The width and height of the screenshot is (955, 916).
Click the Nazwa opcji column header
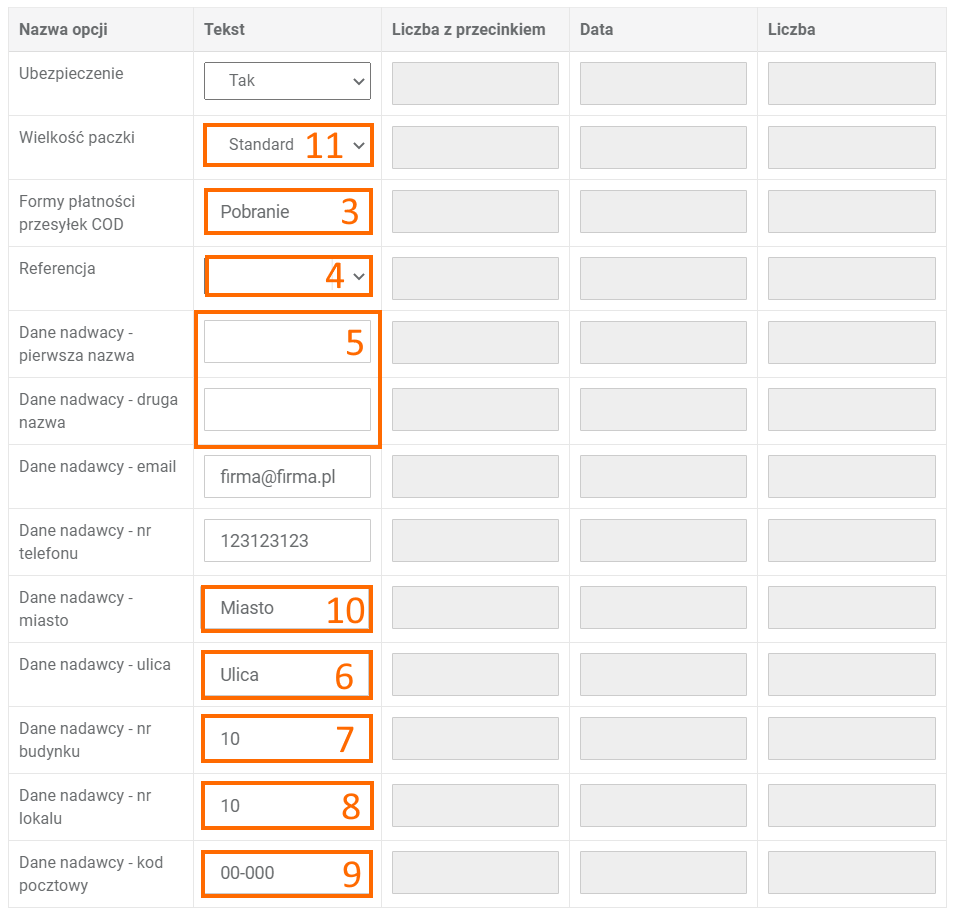pyautogui.click(x=63, y=29)
